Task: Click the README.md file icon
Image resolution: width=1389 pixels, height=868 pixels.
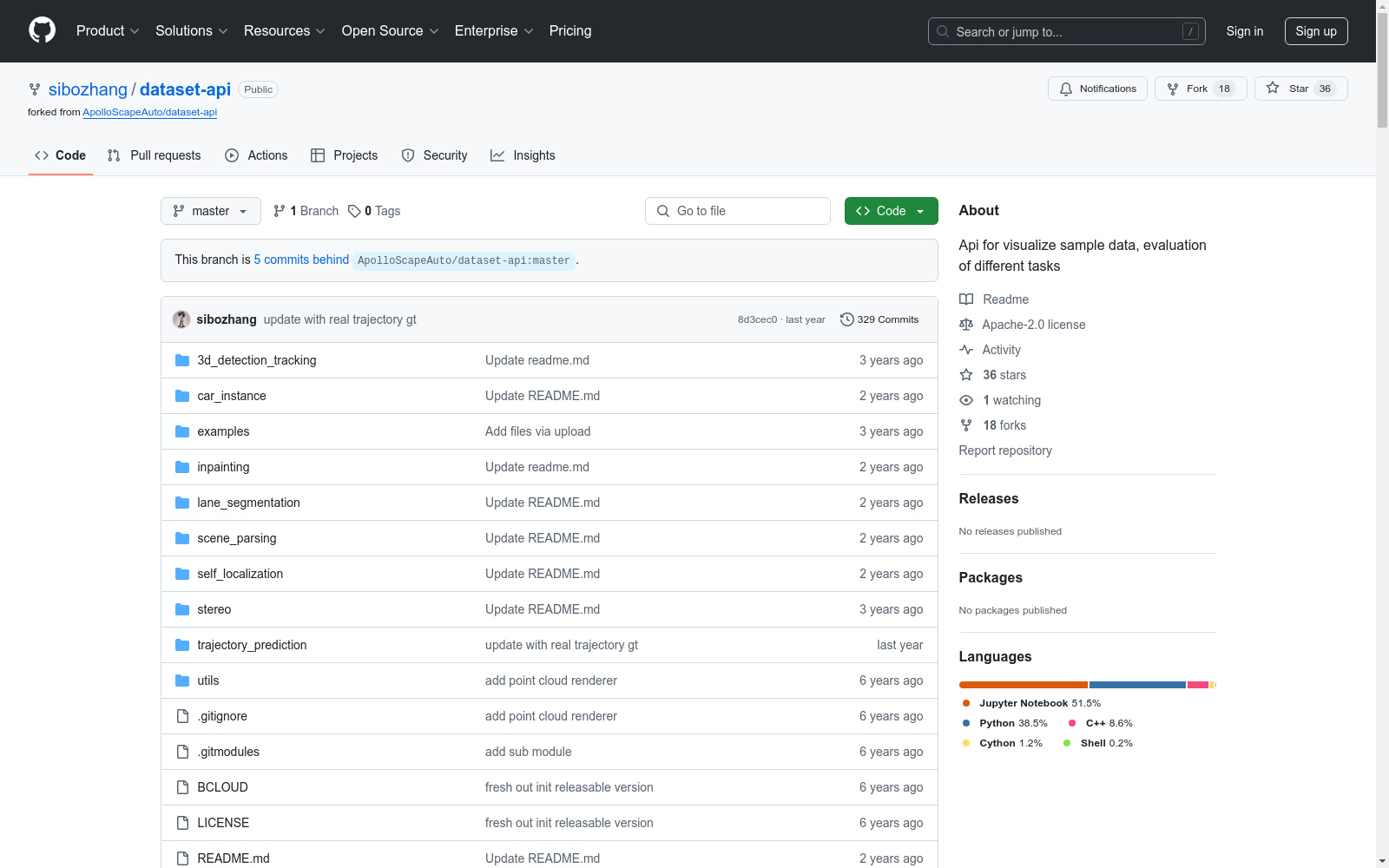Action: point(182,858)
